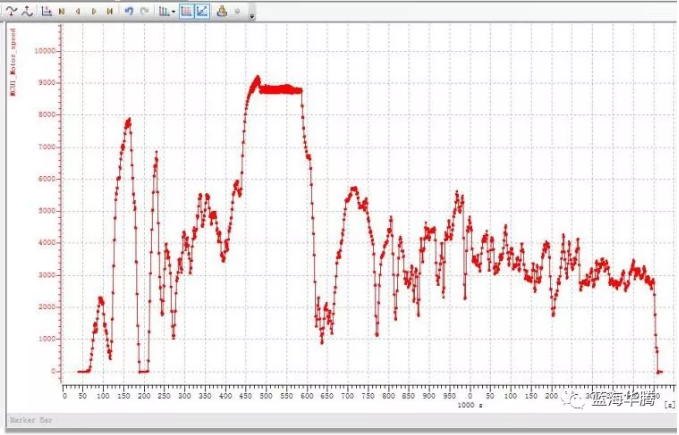Toggle the grid lines button
This screenshot has width=679, height=435.
[x=186, y=11]
